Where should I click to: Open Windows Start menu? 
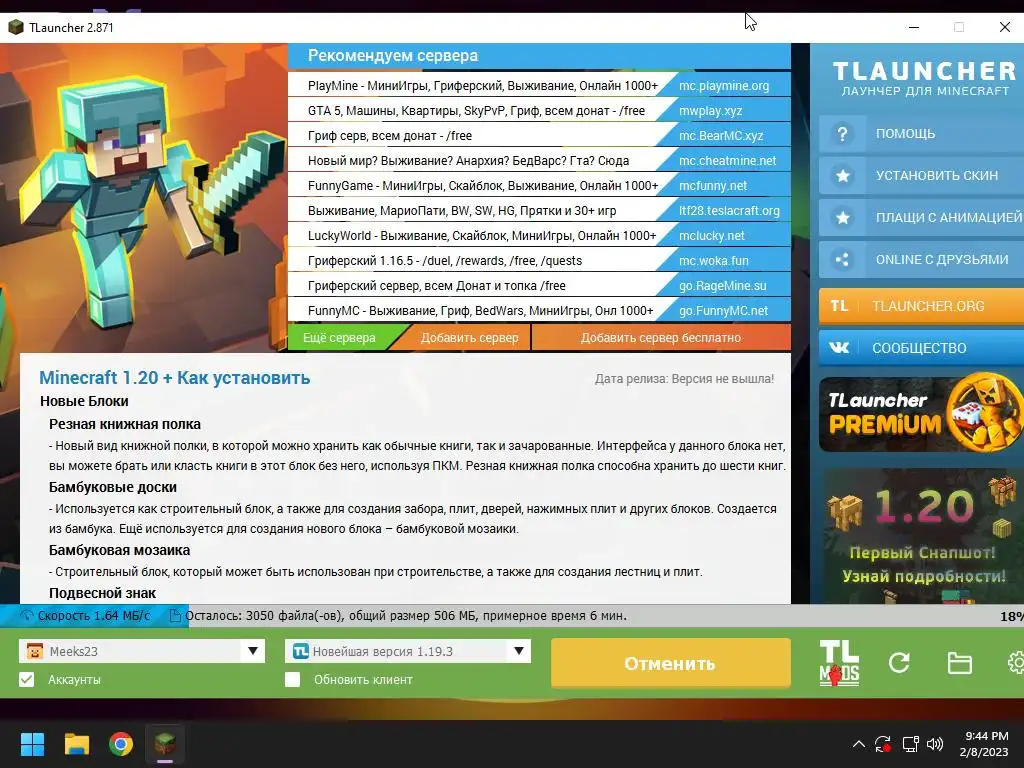[x=32, y=744]
